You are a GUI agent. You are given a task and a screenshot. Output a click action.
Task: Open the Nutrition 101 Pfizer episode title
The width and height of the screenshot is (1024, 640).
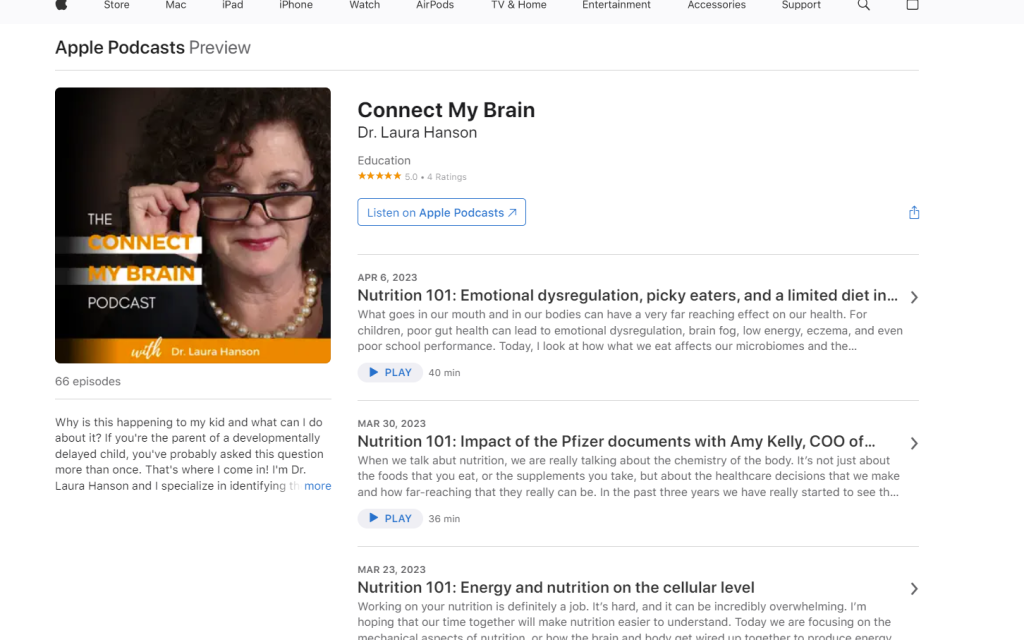coord(616,442)
